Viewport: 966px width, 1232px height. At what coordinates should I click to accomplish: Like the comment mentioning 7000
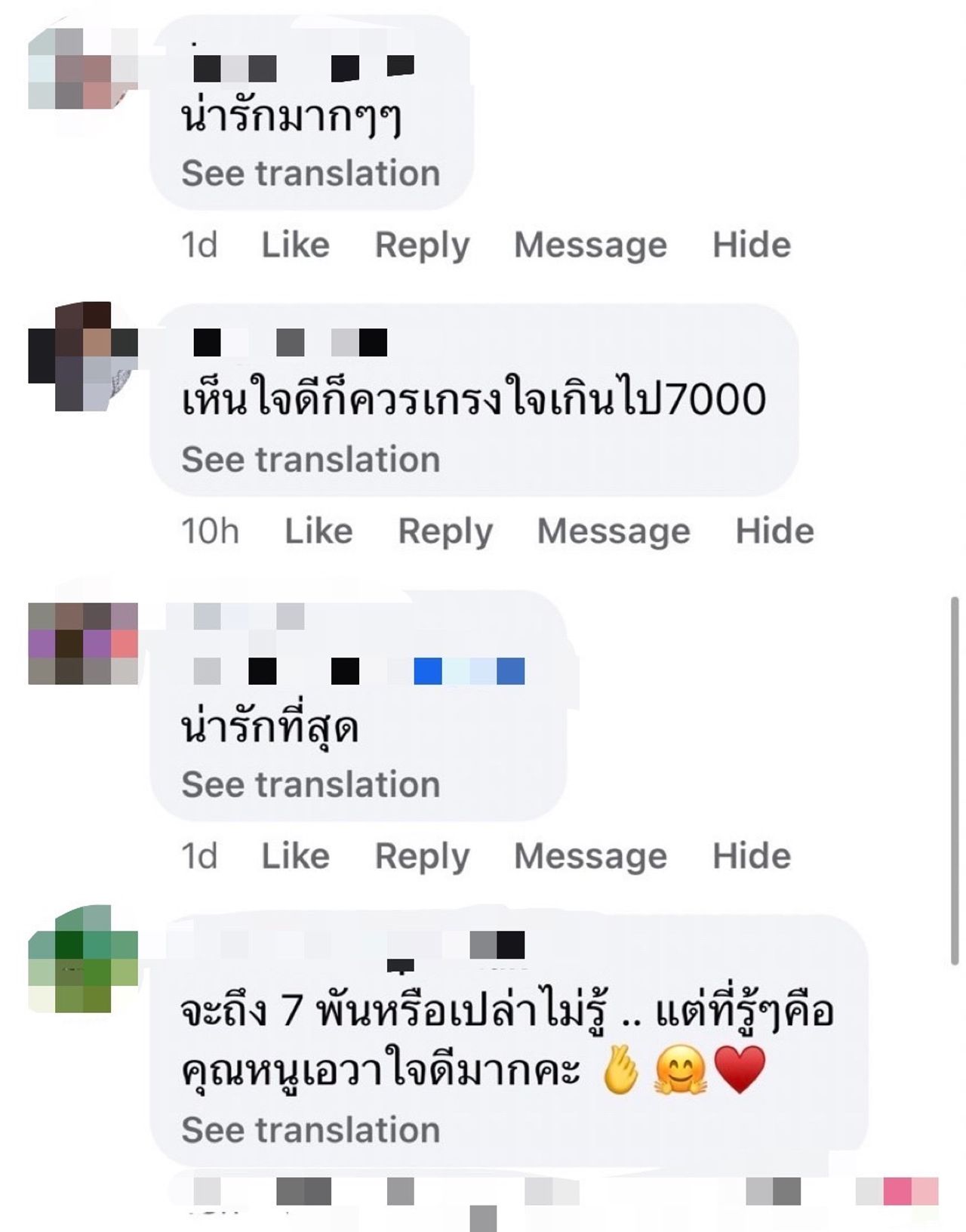(x=318, y=531)
